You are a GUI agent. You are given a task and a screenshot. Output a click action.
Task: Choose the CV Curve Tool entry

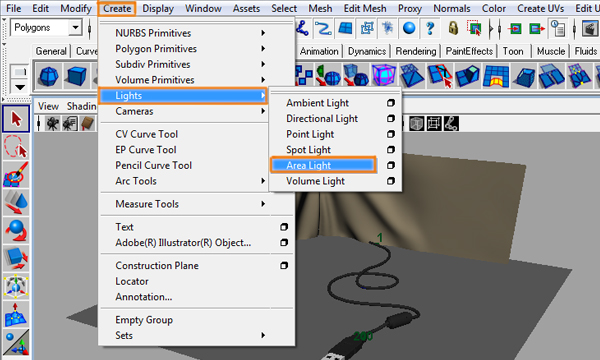pyautogui.click(x=147, y=134)
